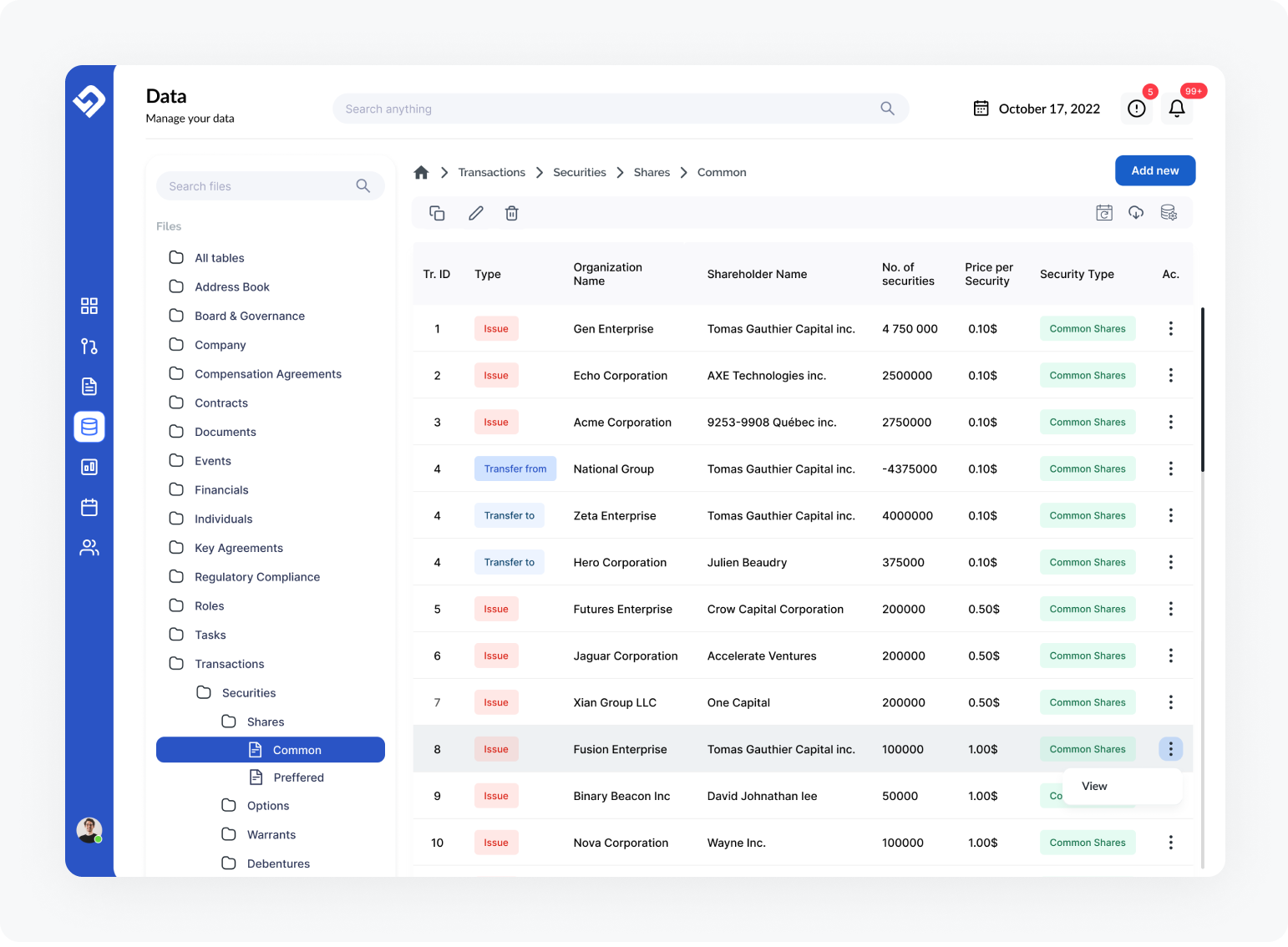Open actions menu for Echo Corporation row
The width and height of the screenshot is (1288, 947).
[1171, 375]
